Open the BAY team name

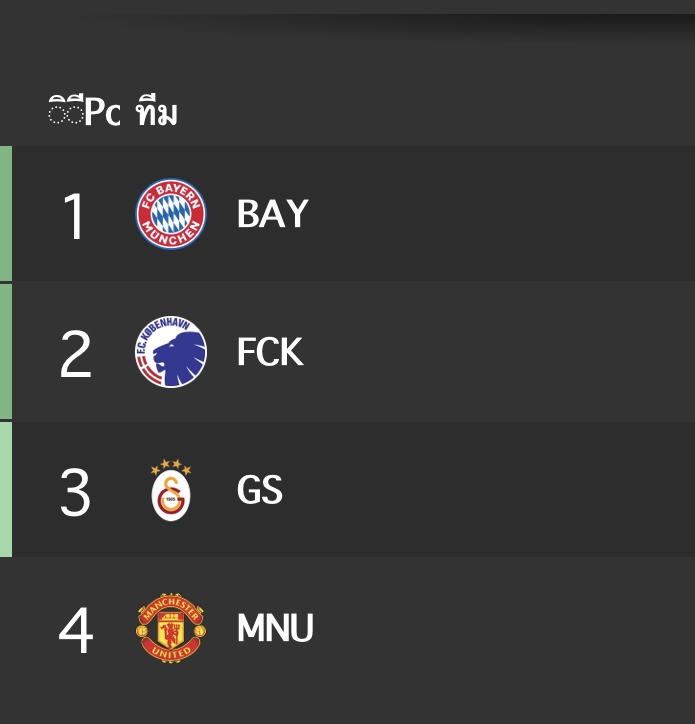tap(272, 213)
